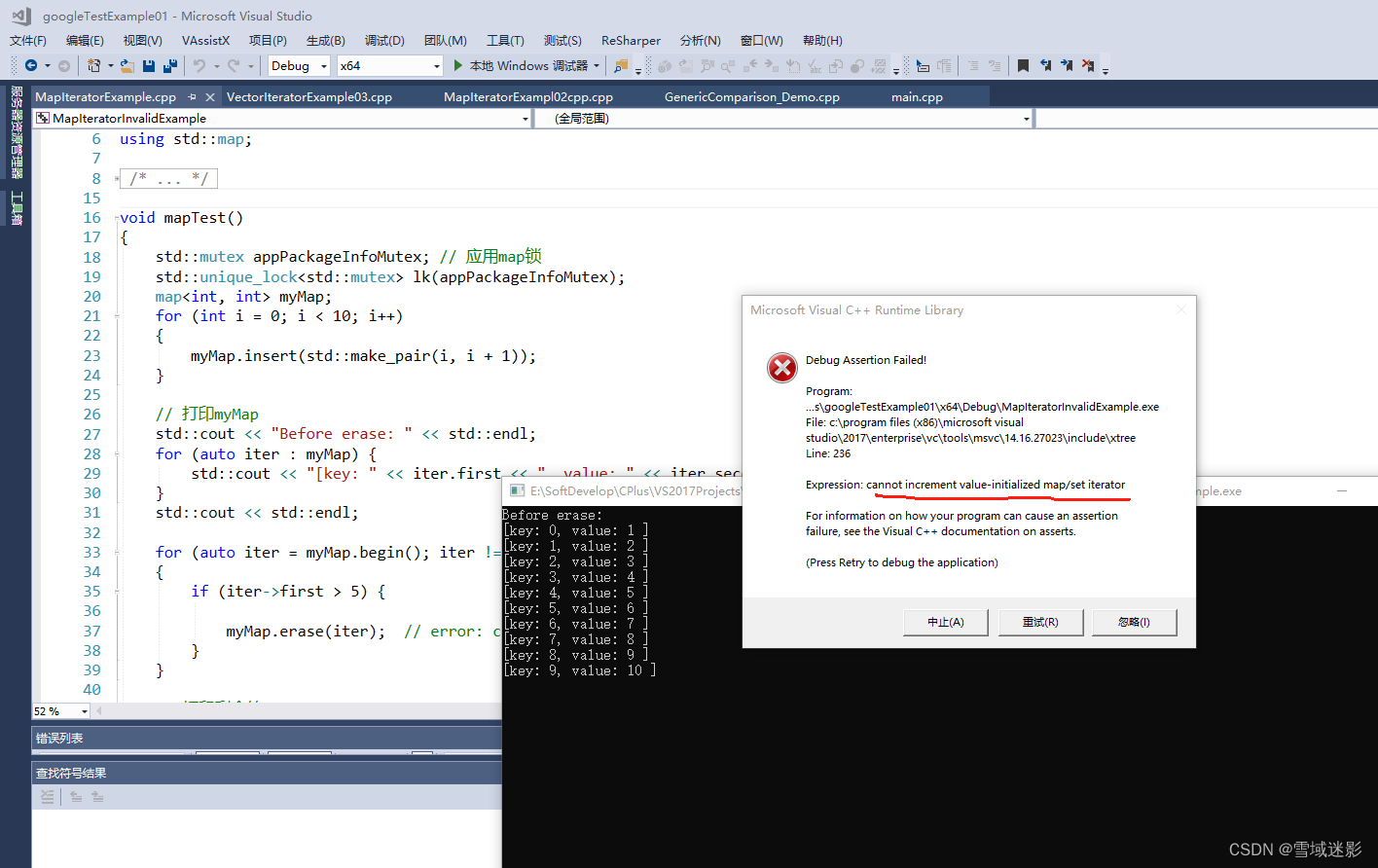The width and height of the screenshot is (1378, 868).
Task: Switch to MapIteratorExampl02cpp.cpp tab
Action: 528,97
